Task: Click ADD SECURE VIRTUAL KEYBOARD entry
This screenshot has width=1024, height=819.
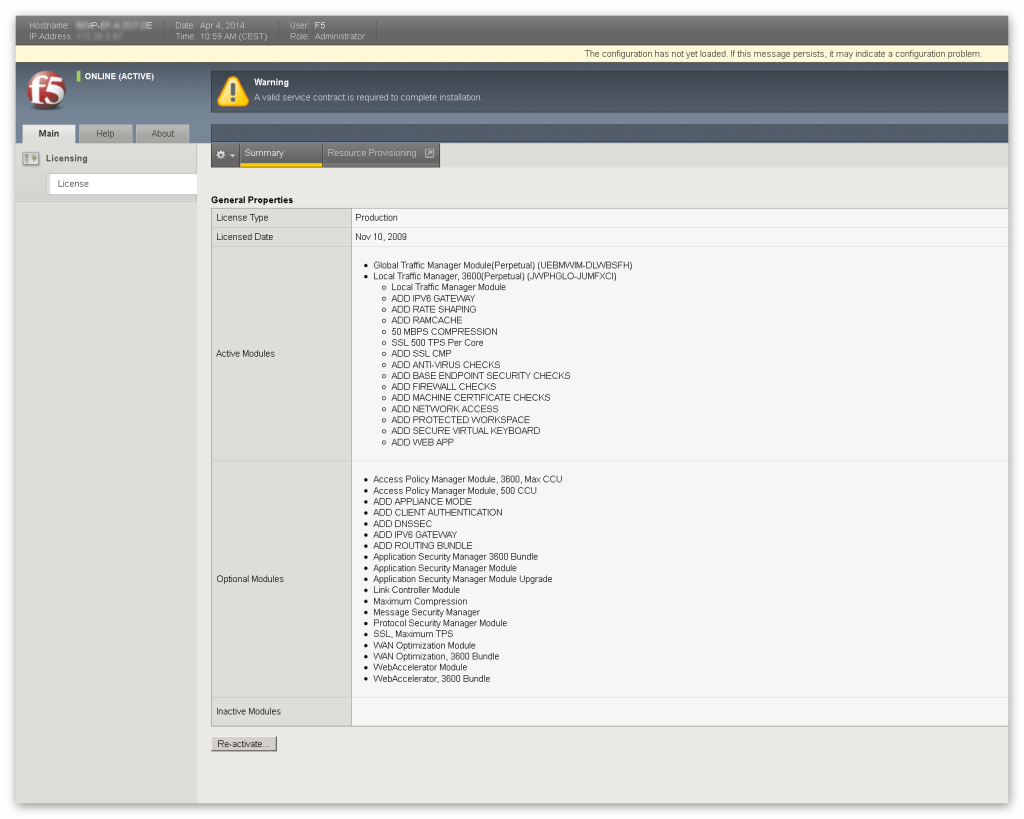Action: point(466,431)
